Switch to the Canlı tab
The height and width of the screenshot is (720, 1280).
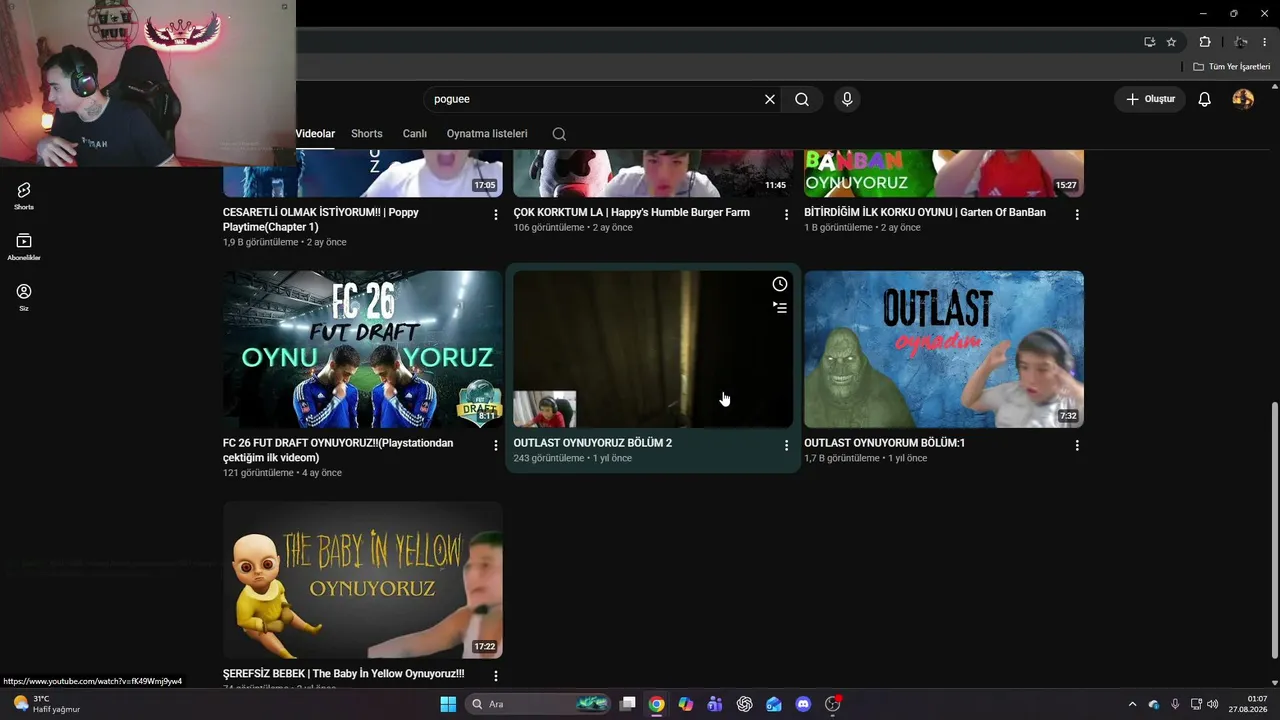tap(415, 134)
